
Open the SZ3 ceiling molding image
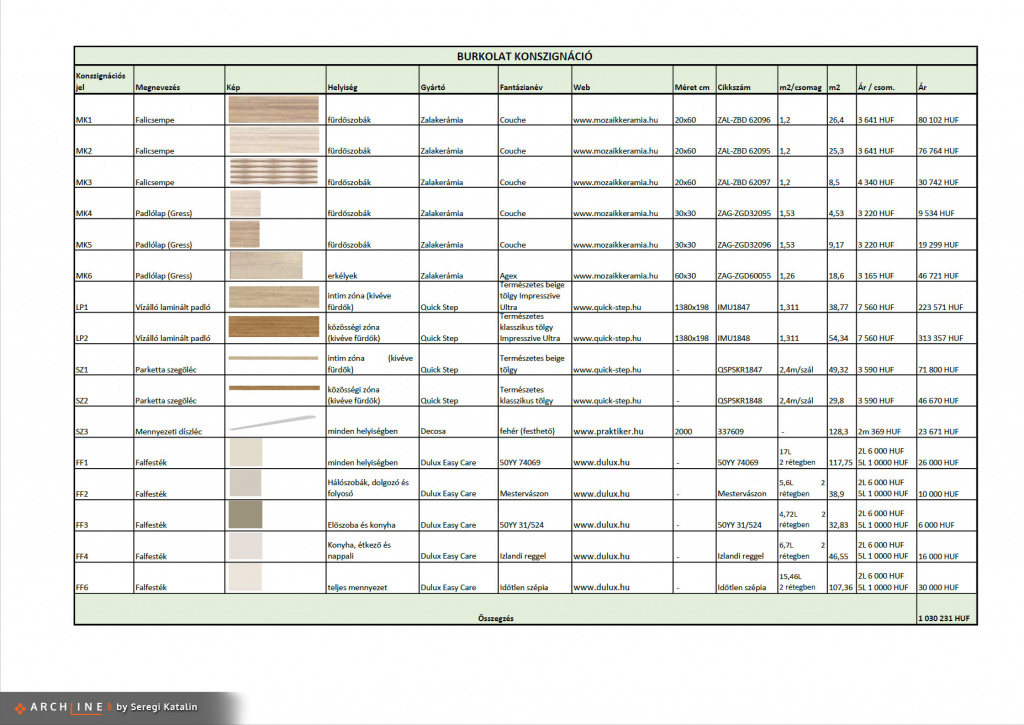pos(272,423)
